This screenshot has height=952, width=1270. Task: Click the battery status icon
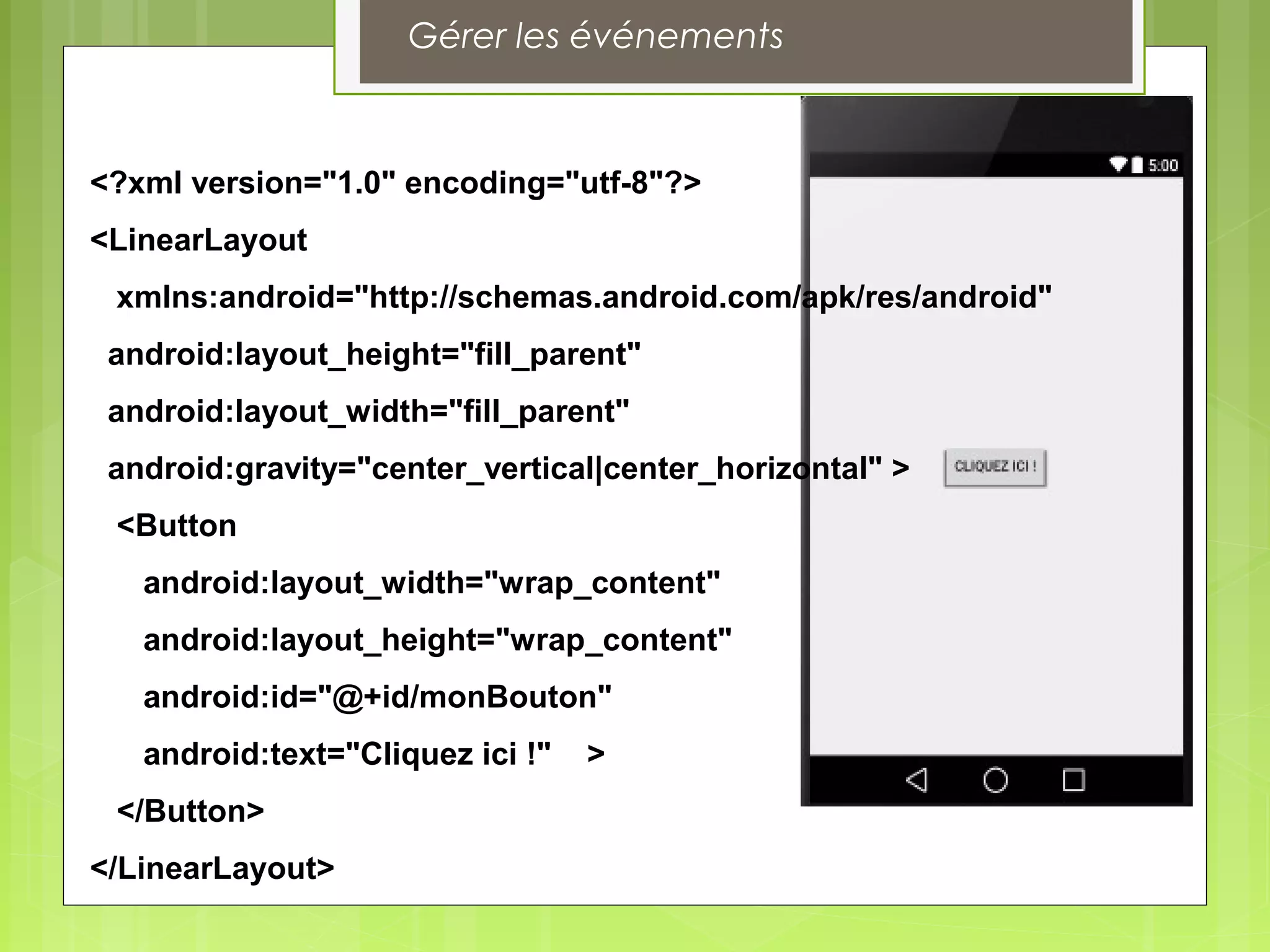(x=1137, y=165)
